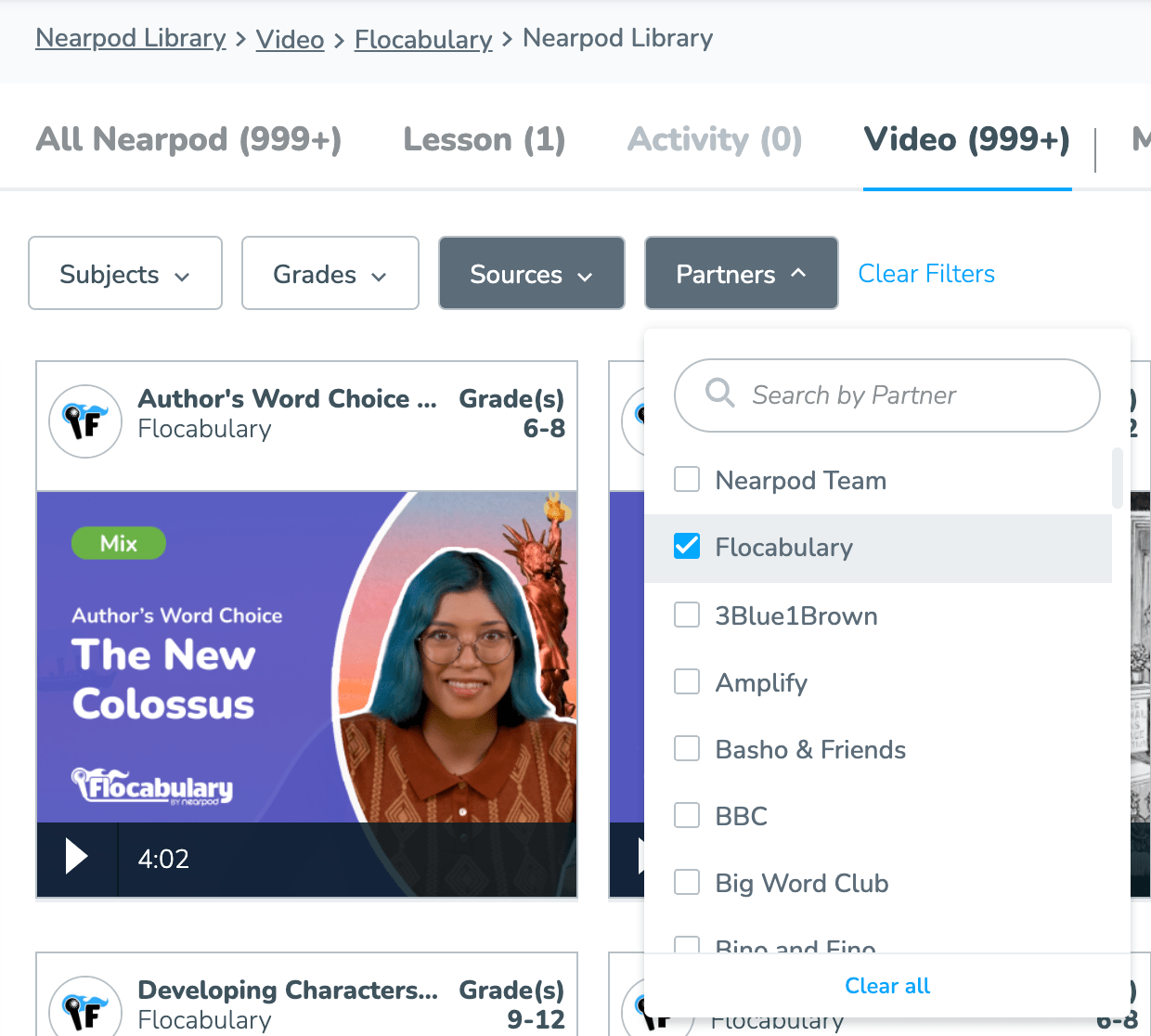
Task: Select the Video (999+) tab
Action: 967,139
